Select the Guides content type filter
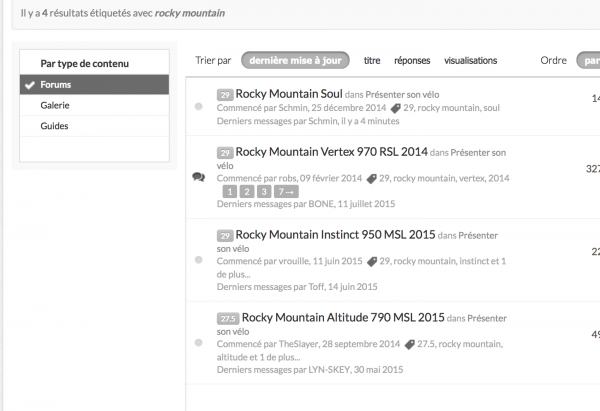Image resolution: width=600 pixels, height=411 pixels. (94, 126)
